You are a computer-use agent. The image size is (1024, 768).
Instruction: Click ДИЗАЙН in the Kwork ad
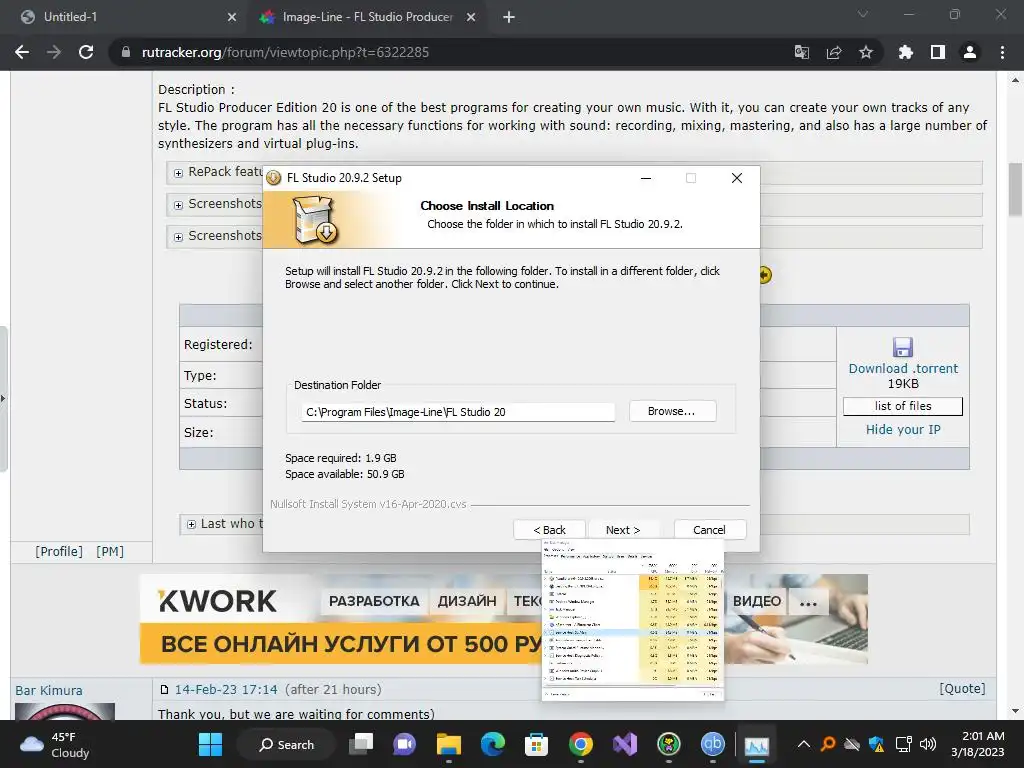coord(466,601)
